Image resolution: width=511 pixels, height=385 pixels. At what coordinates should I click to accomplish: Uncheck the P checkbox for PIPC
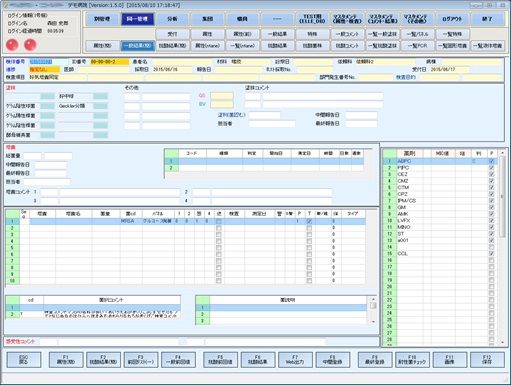491,168
